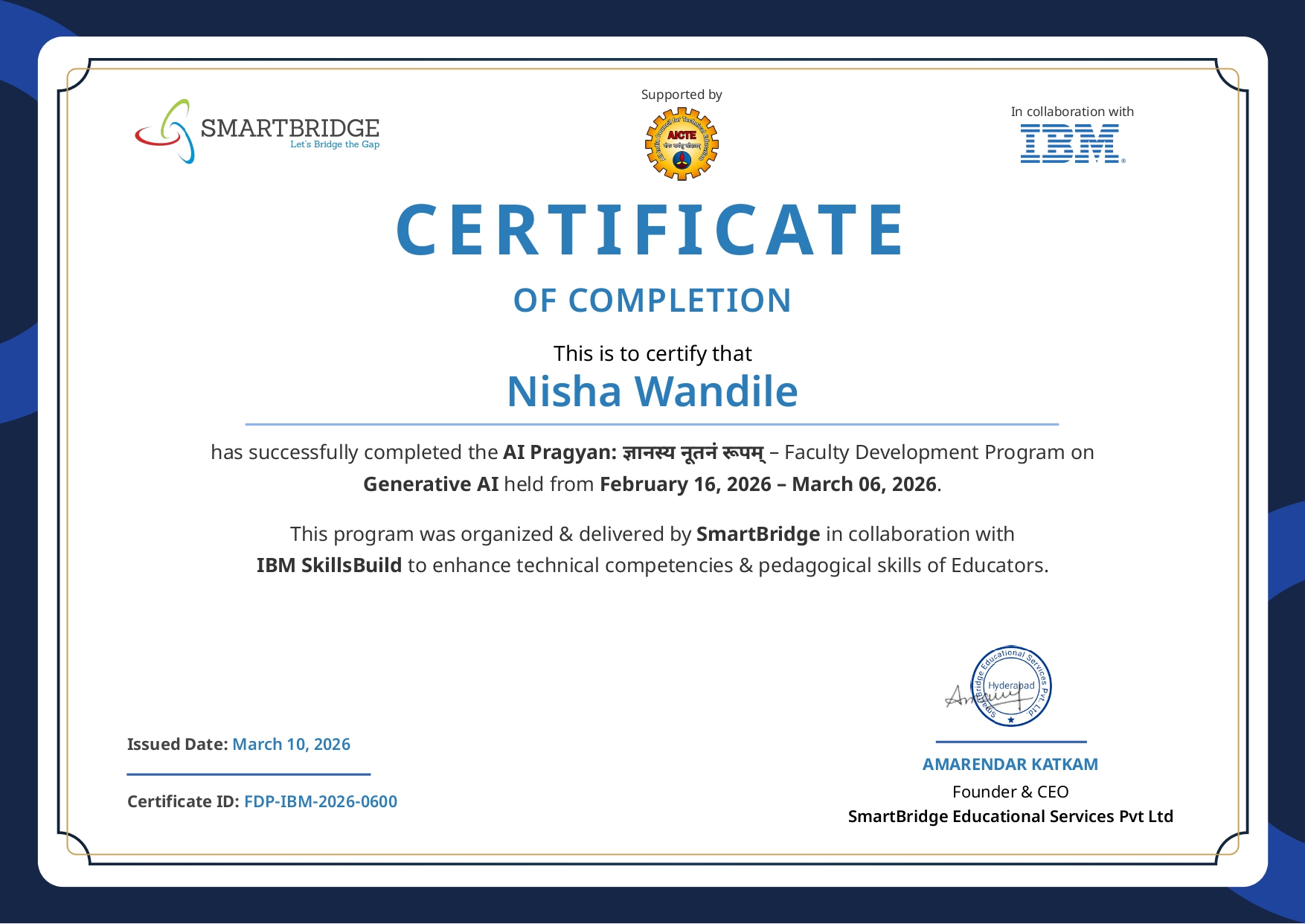The height and width of the screenshot is (924, 1305).
Task: Click the issued date March 10, 2026
Action: tap(291, 744)
